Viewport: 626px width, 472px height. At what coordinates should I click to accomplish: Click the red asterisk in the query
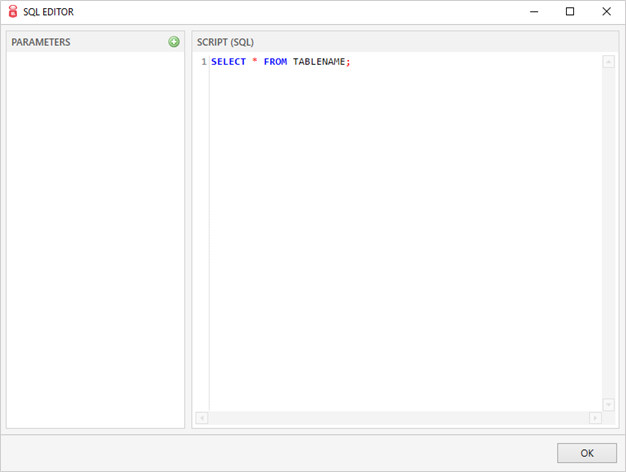[255, 62]
